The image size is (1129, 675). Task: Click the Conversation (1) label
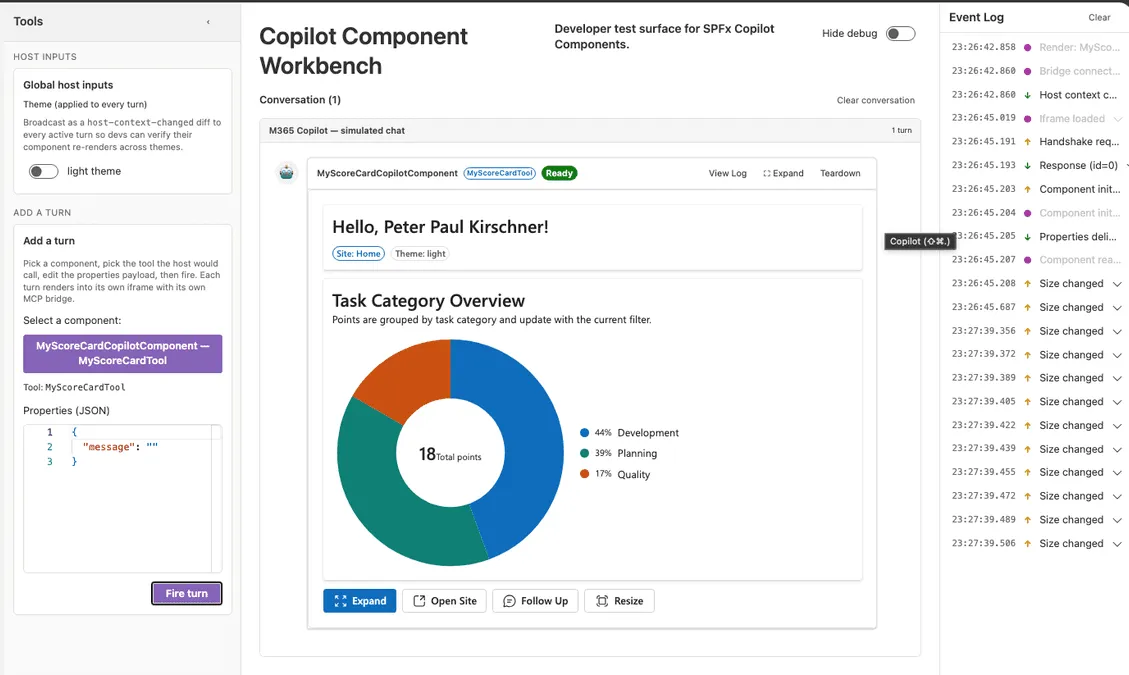(x=300, y=100)
